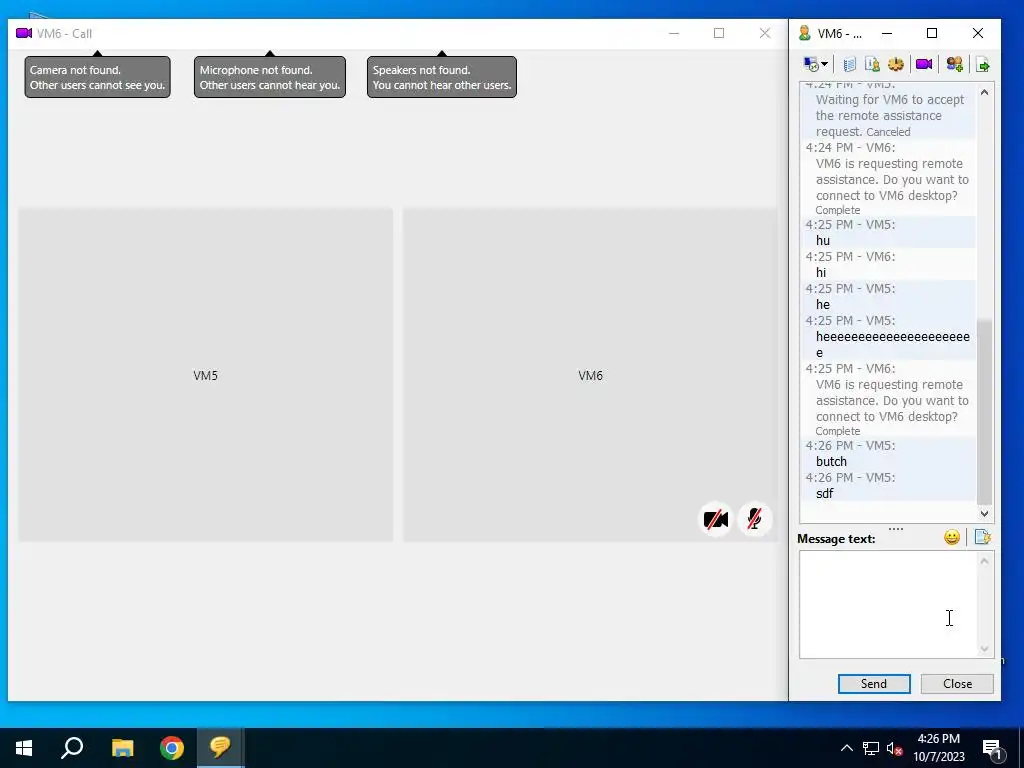Image resolution: width=1024 pixels, height=768 pixels.
Task: Open the emoticon smiley picker
Action: [x=952, y=537]
